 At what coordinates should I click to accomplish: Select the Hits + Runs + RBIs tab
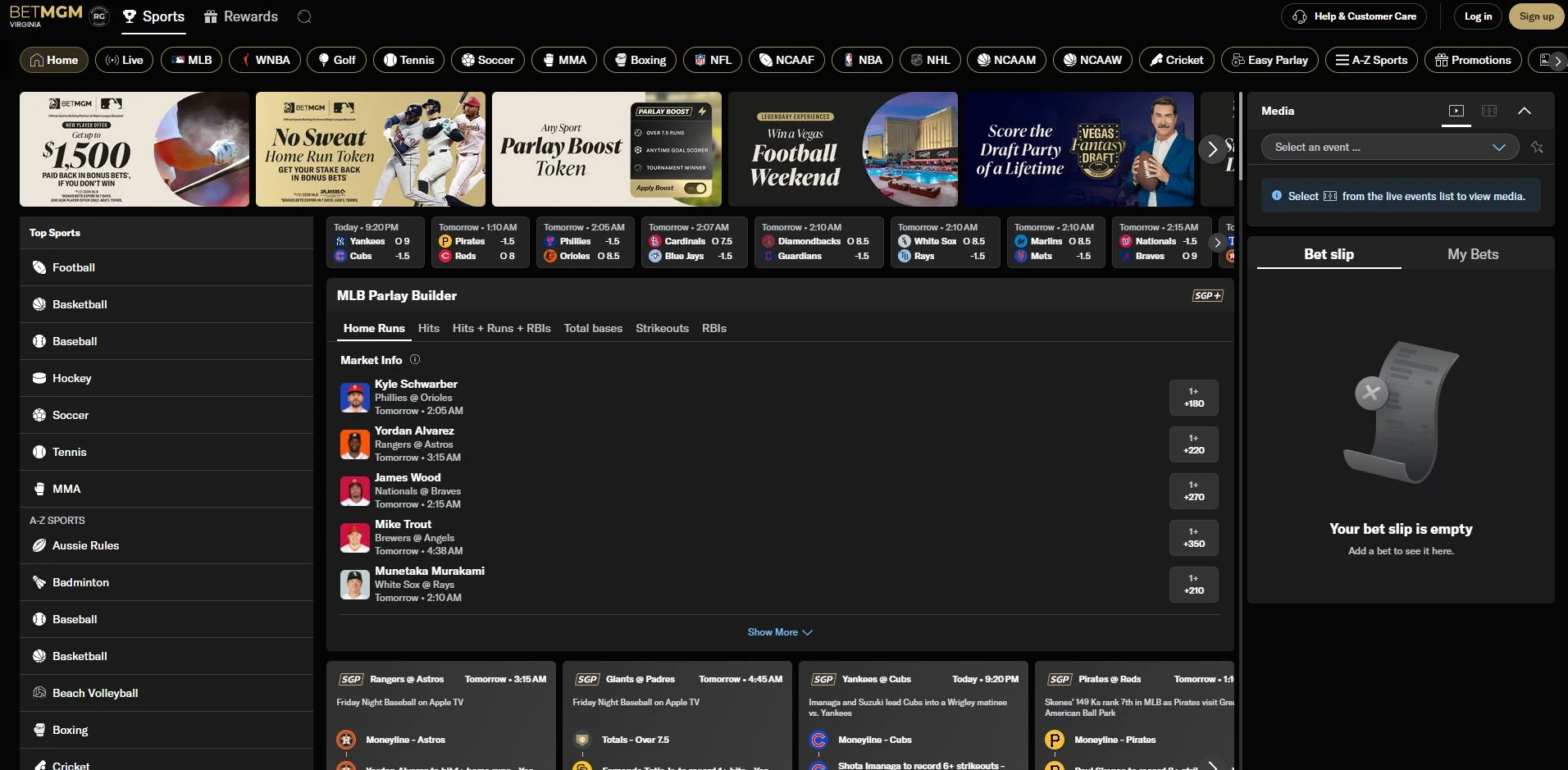502,328
